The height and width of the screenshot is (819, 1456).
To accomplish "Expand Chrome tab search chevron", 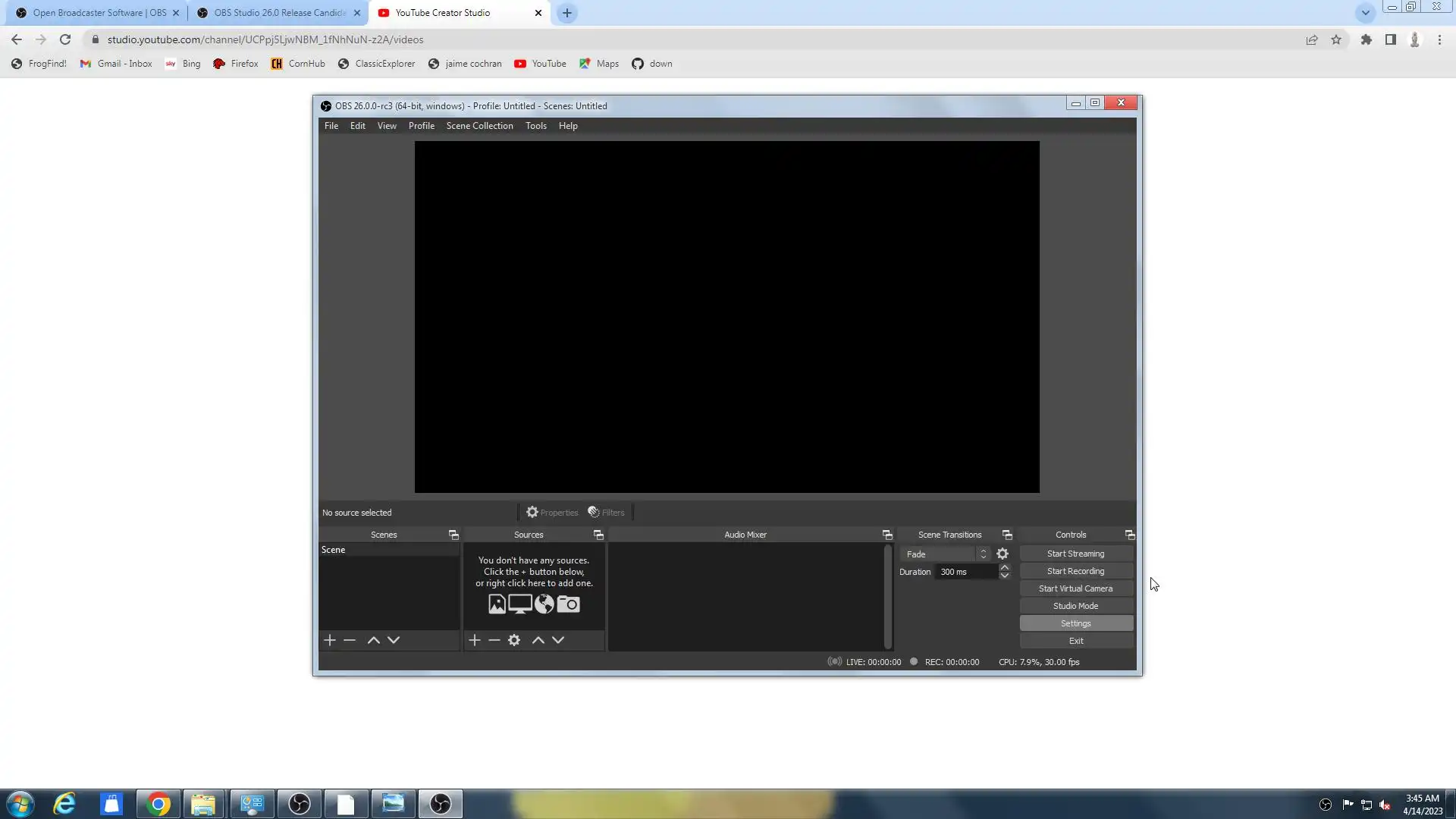I will (1365, 13).
